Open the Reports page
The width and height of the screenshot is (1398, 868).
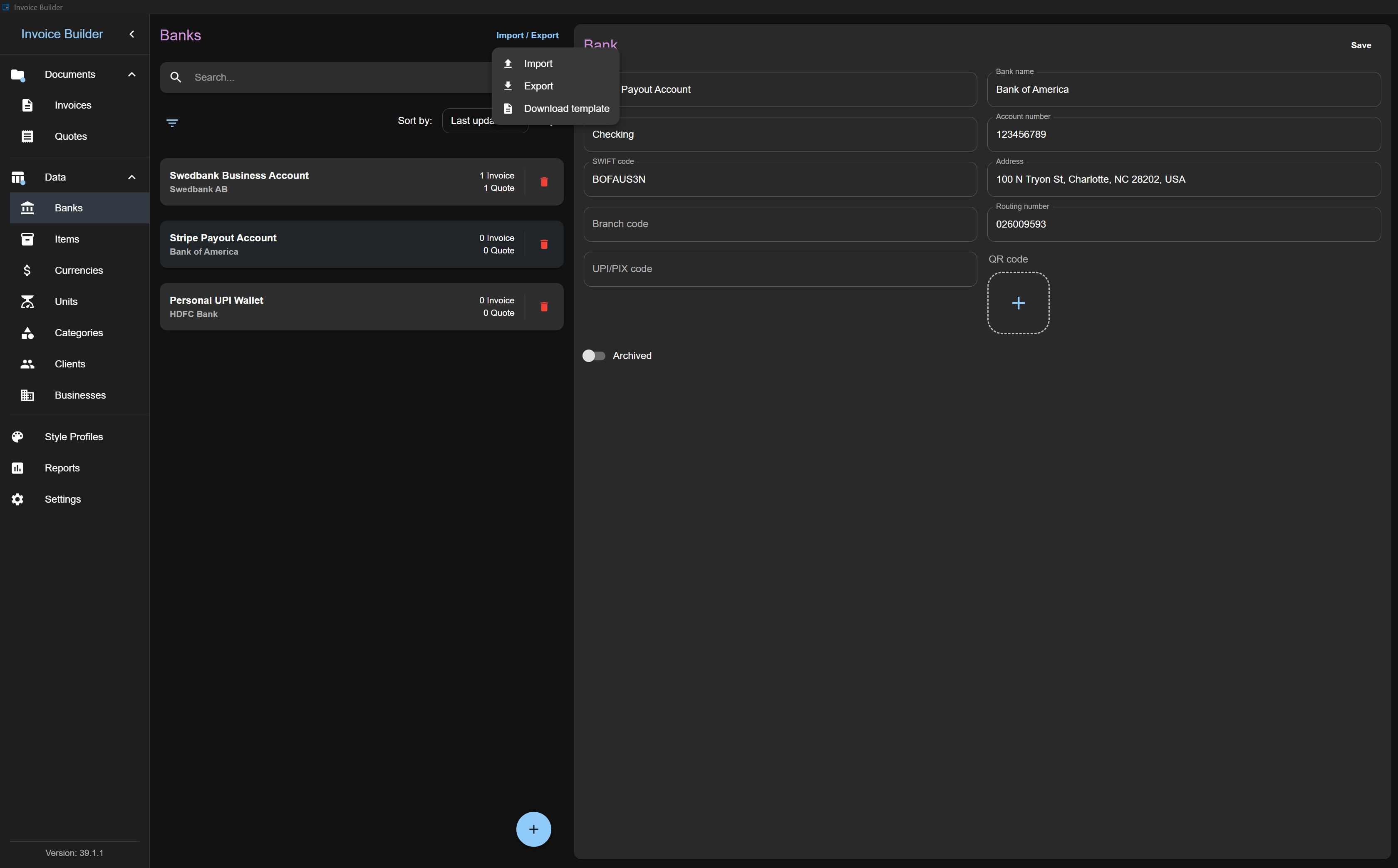[74, 468]
